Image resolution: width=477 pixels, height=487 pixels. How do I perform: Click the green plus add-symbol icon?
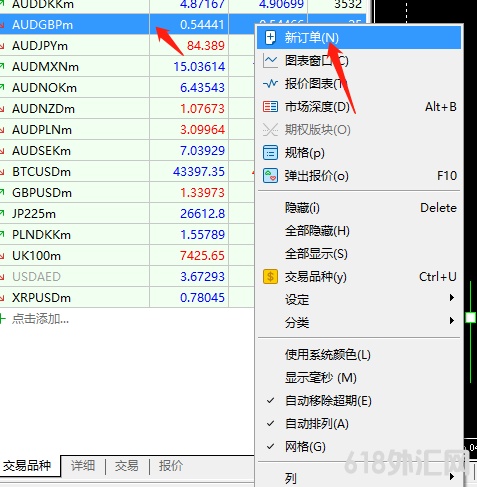2,319
